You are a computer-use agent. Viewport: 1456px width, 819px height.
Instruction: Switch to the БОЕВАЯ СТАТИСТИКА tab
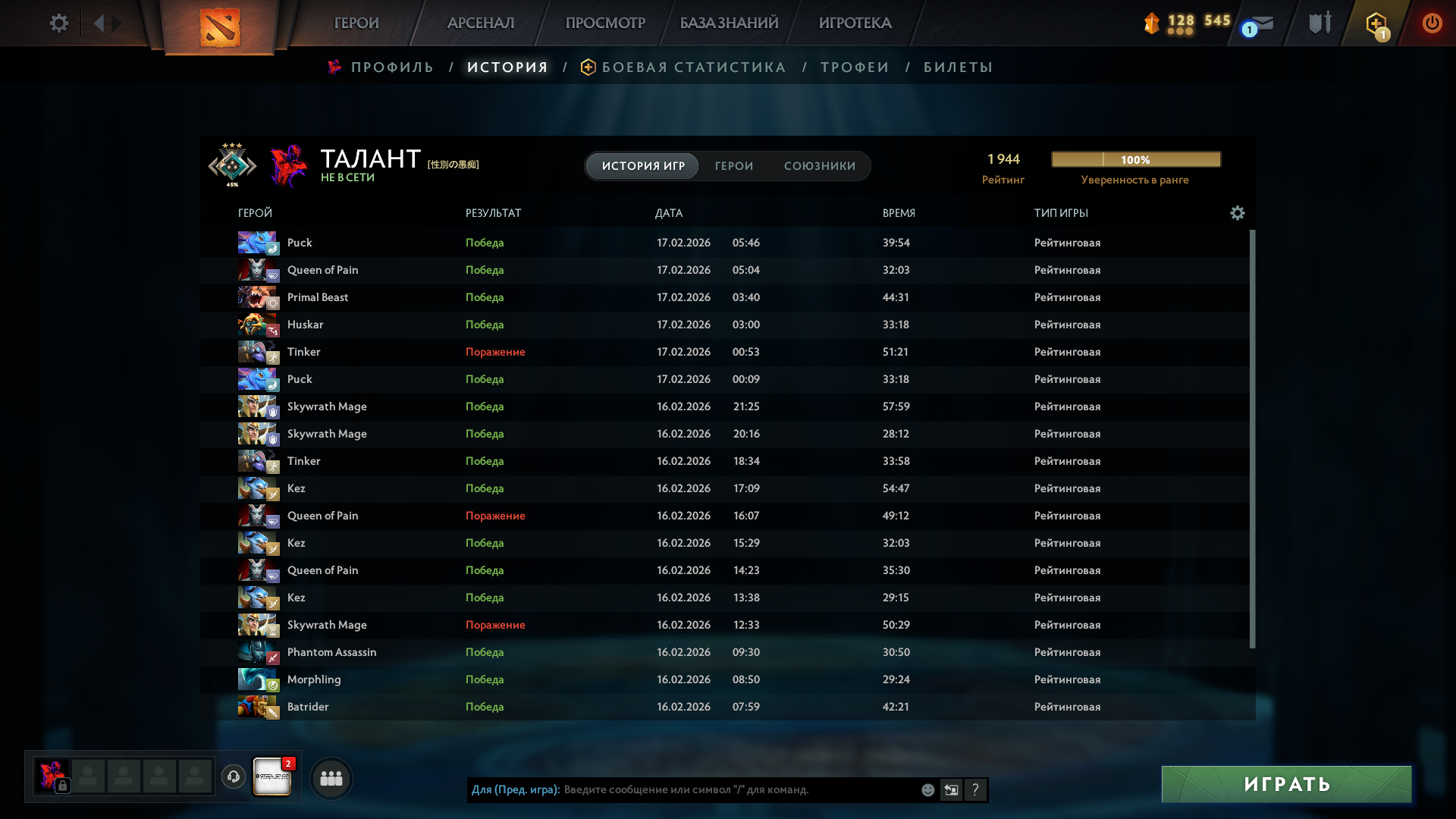pos(694,67)
